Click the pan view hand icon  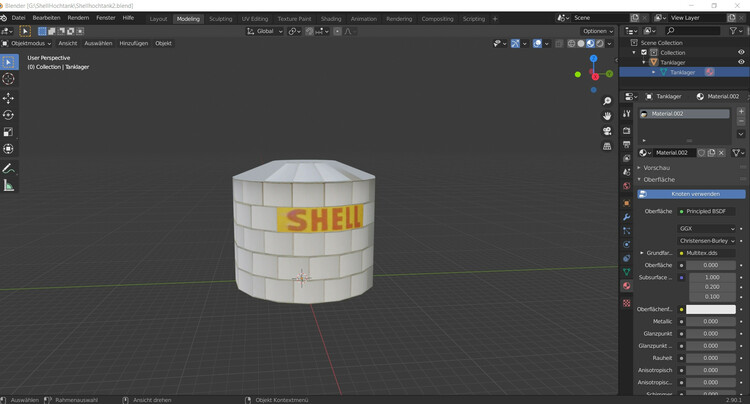pyautogui.click(x=607, y=116)
